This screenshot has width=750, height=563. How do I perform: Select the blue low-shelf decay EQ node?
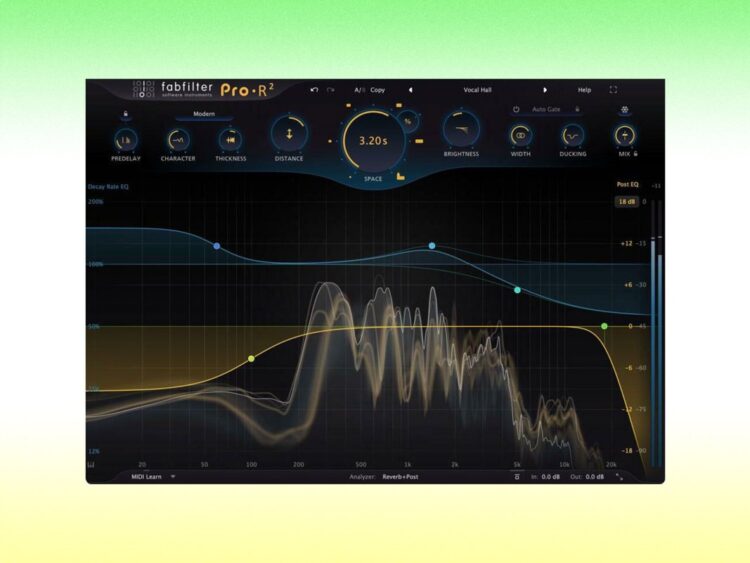pyautogui.click(x=217, y=246)
